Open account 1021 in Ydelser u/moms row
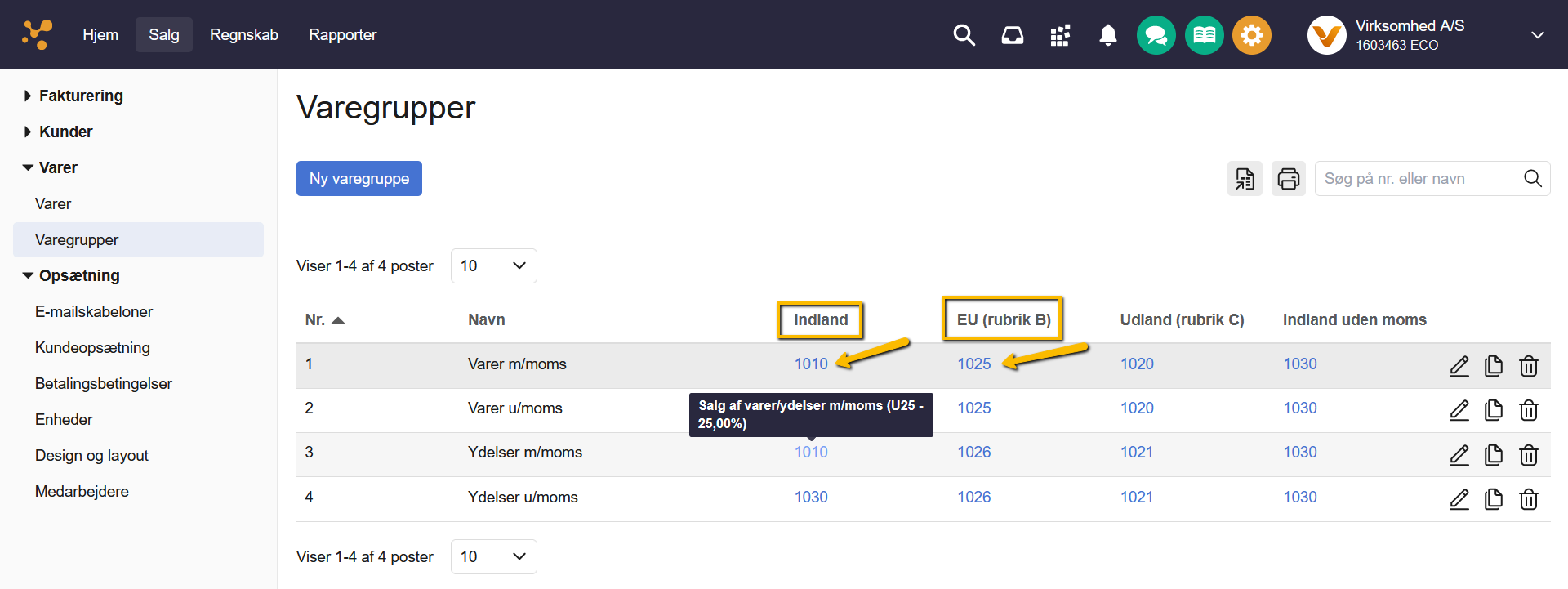Image resolution: width=1568 pixels, height=589 pixels. (x=1136, y=497)
